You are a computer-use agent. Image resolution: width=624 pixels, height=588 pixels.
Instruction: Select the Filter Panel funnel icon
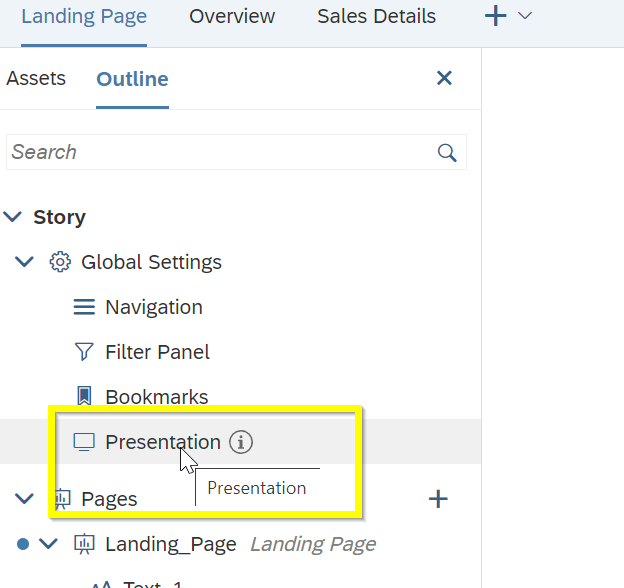[84, 352]
